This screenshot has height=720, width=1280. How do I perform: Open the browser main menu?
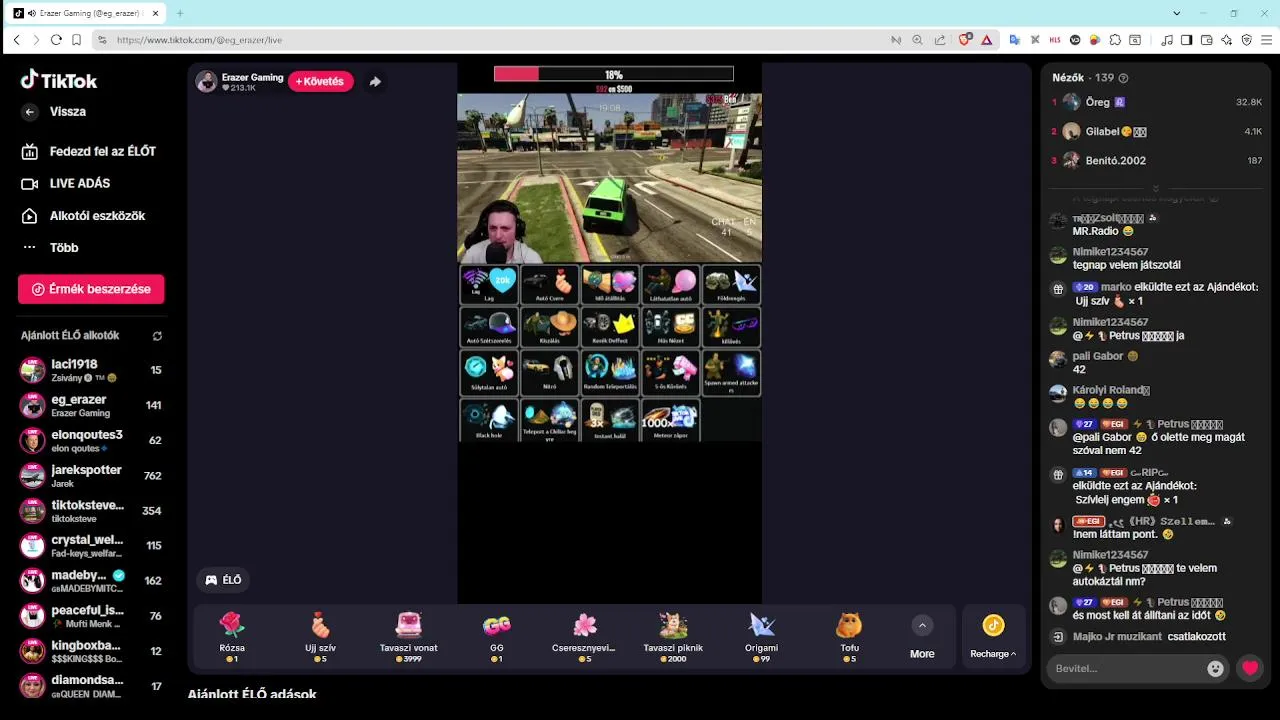coord(1267,40)
